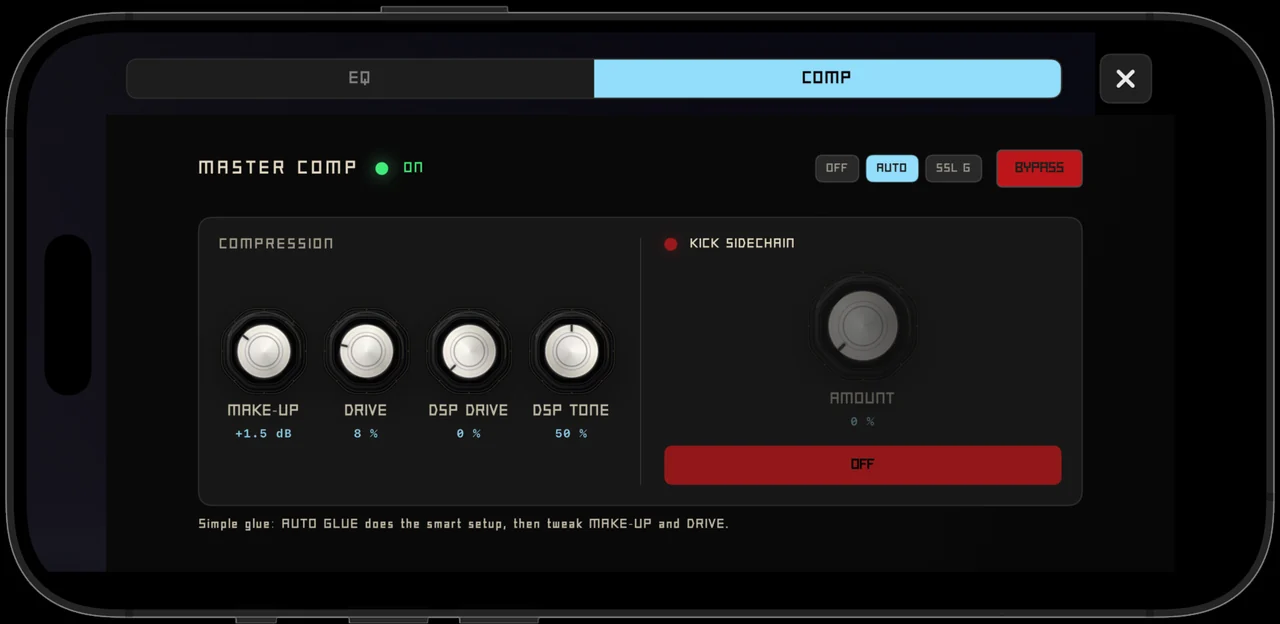Choose the SSL G compressor mode
This screenshot has width=1280, height=624.
953,168
